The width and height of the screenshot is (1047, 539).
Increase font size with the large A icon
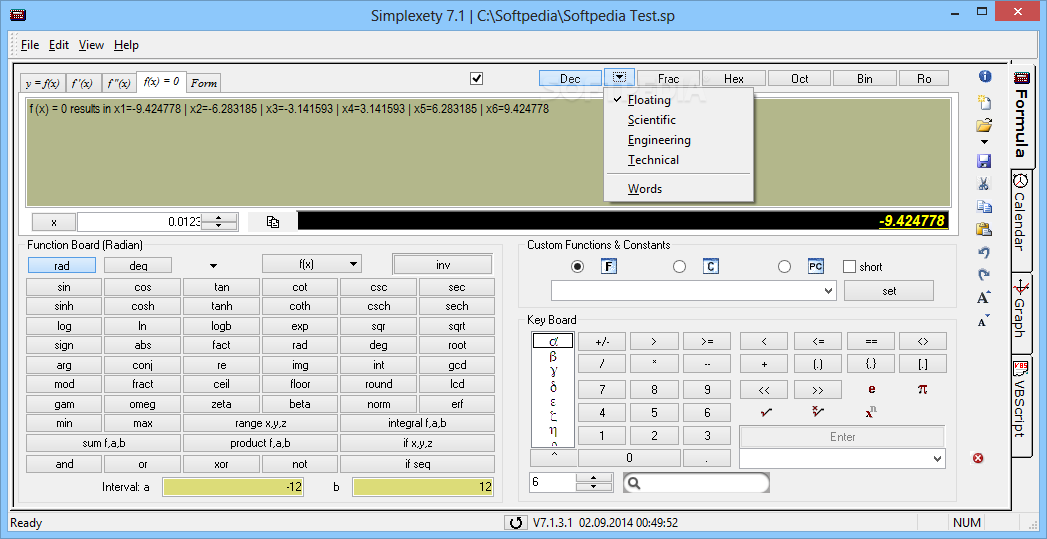tap(984, 298)
